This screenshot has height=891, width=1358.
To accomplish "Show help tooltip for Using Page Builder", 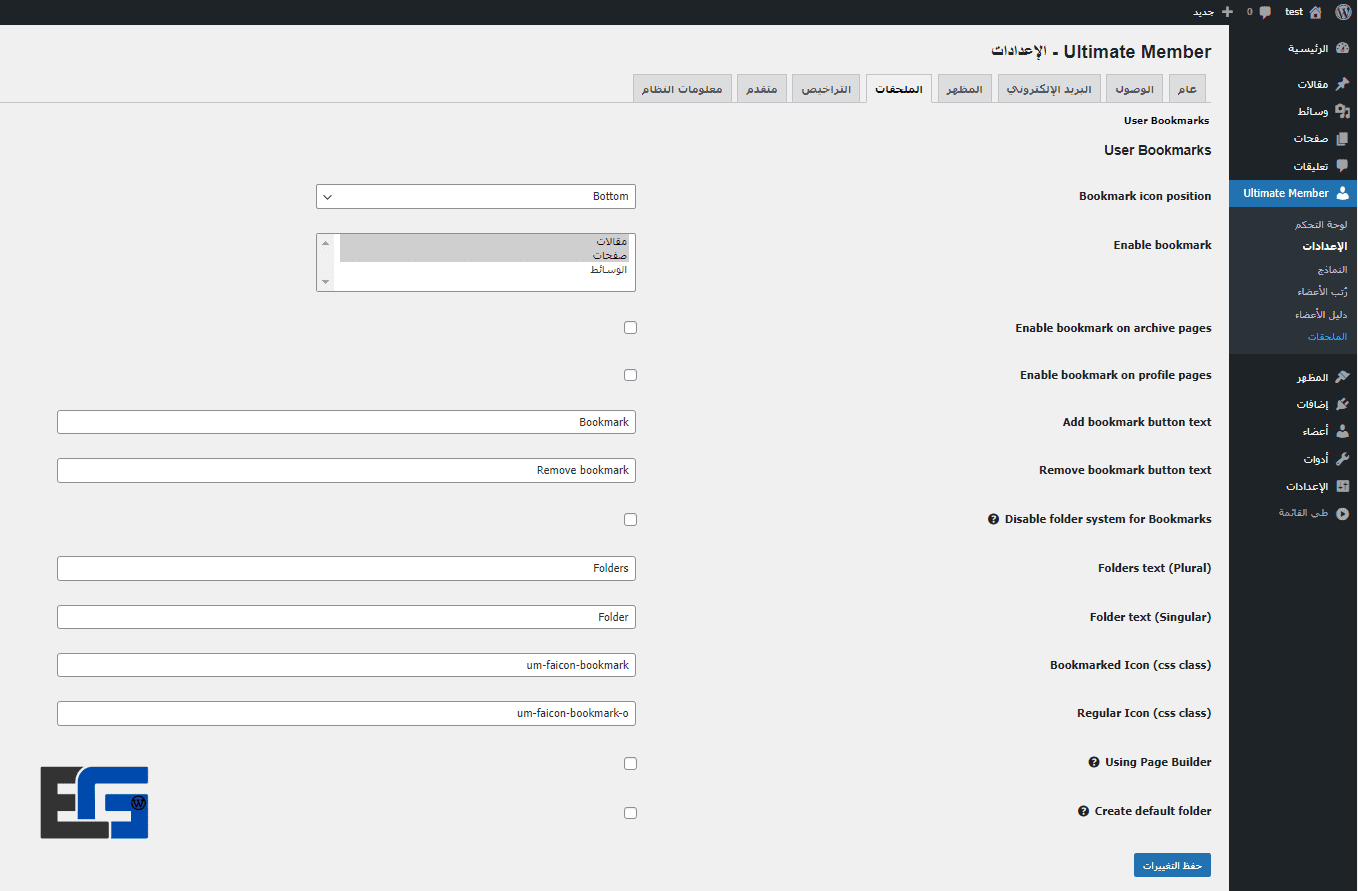I will (x=1093, y=762).
